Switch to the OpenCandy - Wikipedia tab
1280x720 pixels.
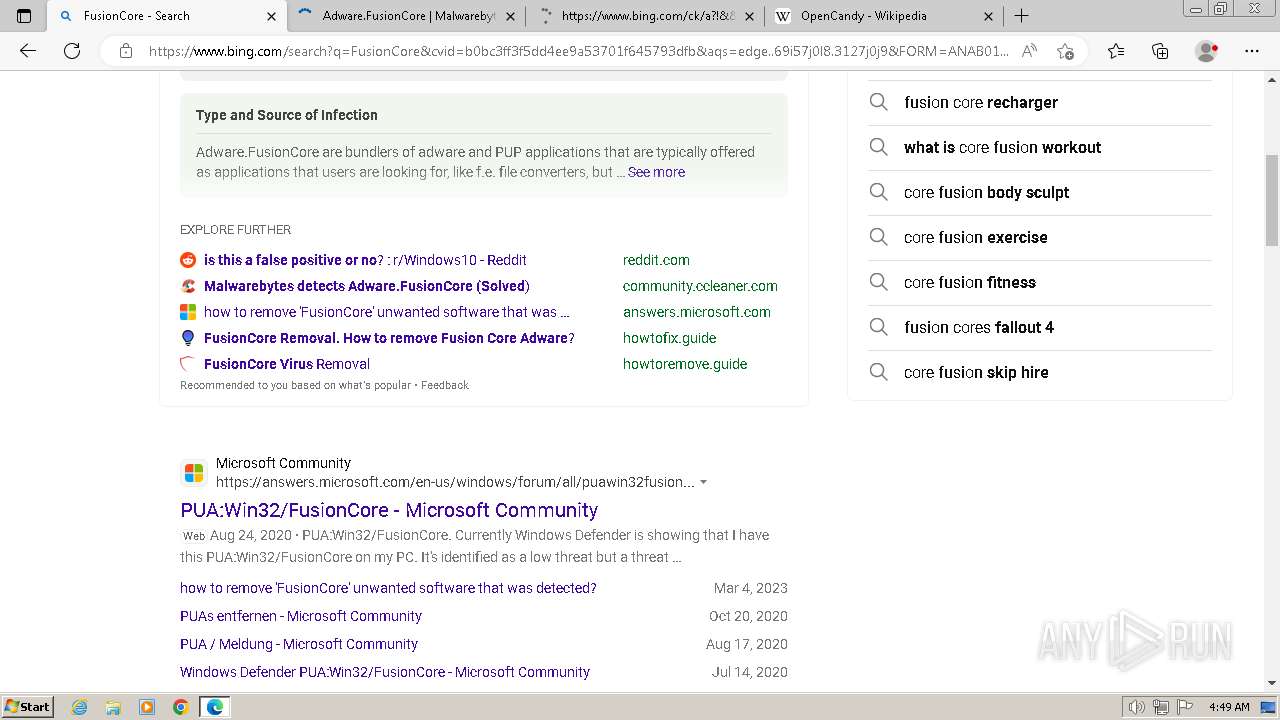[886, 16]
